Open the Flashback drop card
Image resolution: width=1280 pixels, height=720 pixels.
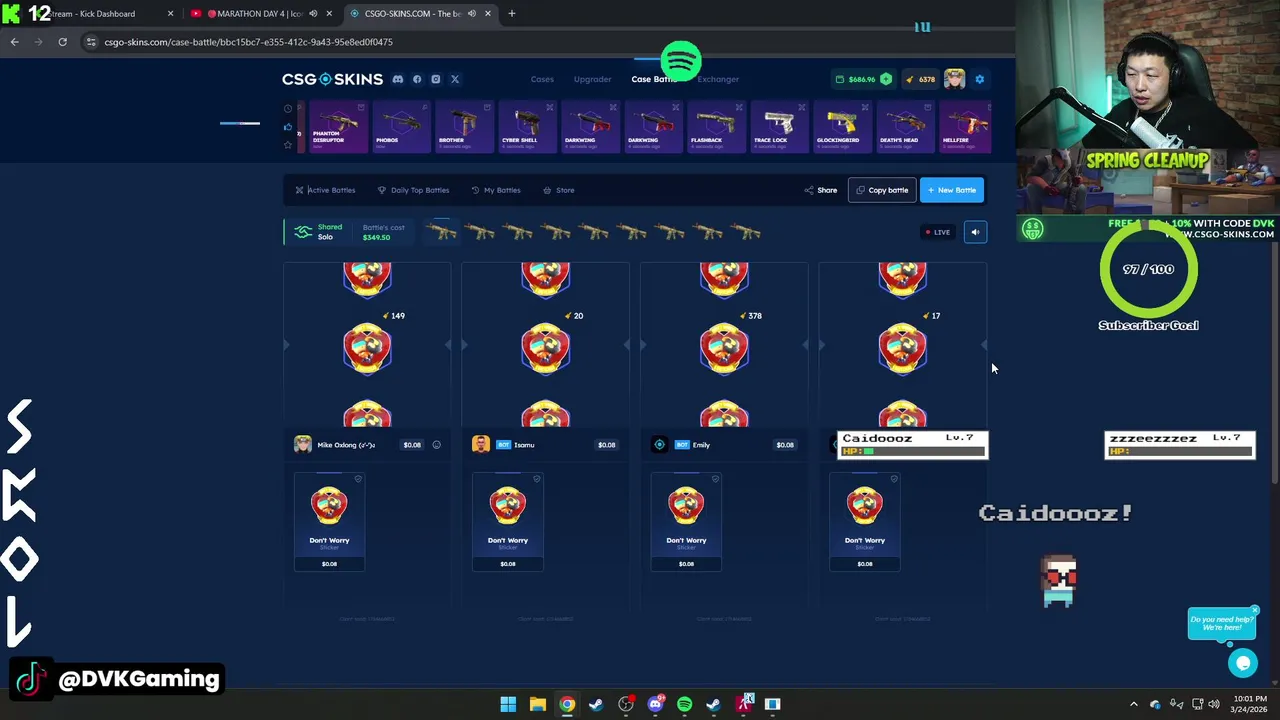click(716, 127)
